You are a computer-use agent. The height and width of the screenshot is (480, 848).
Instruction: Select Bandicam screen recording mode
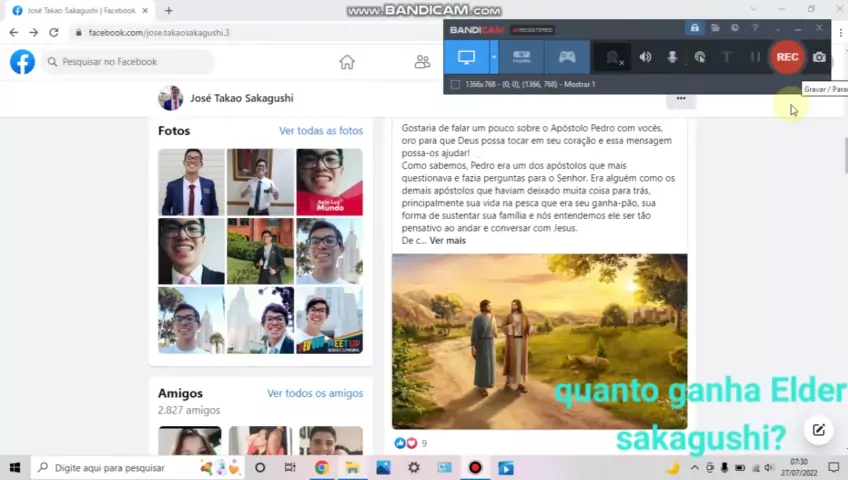pyautogui.click(x=466, y=57)
